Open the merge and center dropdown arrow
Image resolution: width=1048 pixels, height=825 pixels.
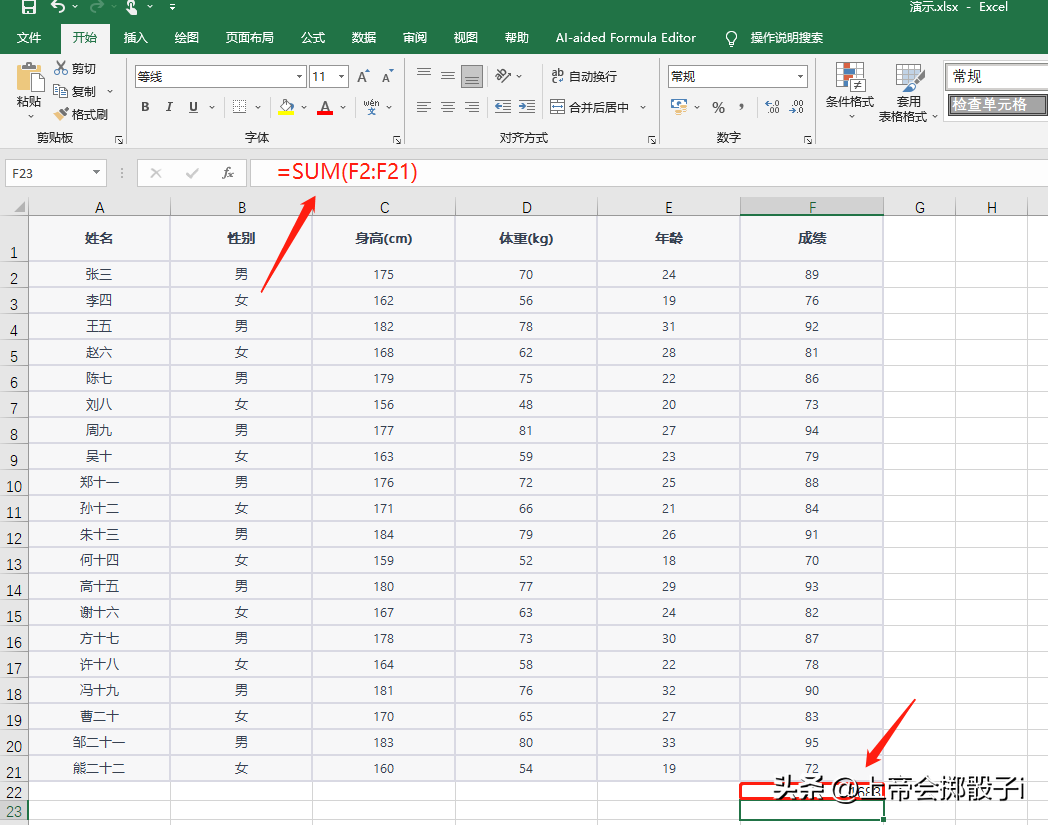[643, 106]
